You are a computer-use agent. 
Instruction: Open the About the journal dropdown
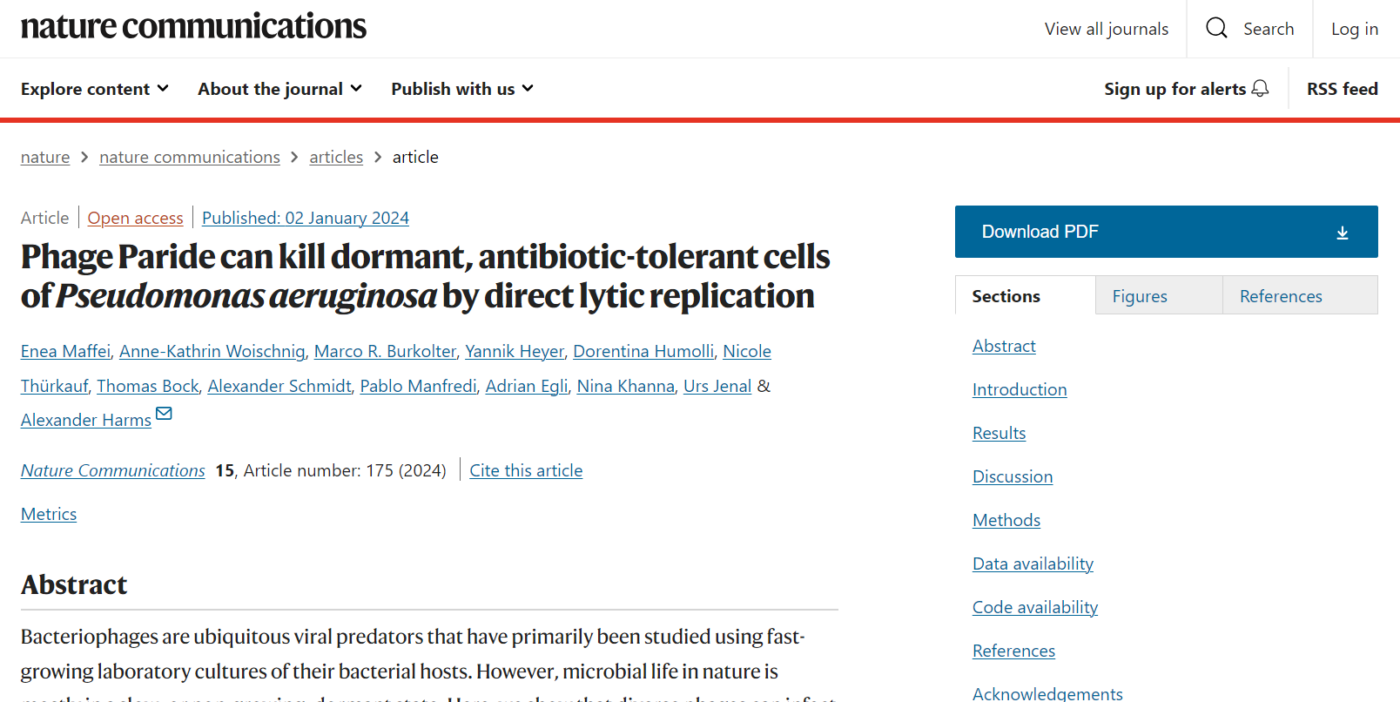pos(278,88)
